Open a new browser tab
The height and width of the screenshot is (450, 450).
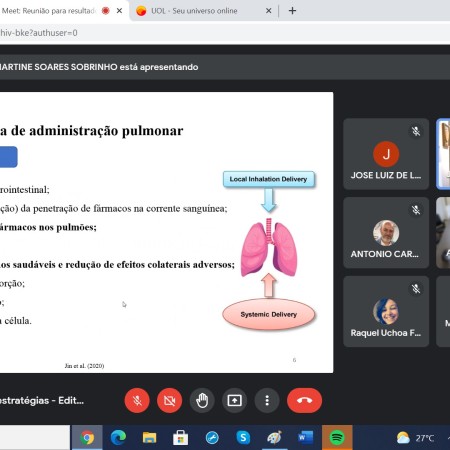[292, 11]
